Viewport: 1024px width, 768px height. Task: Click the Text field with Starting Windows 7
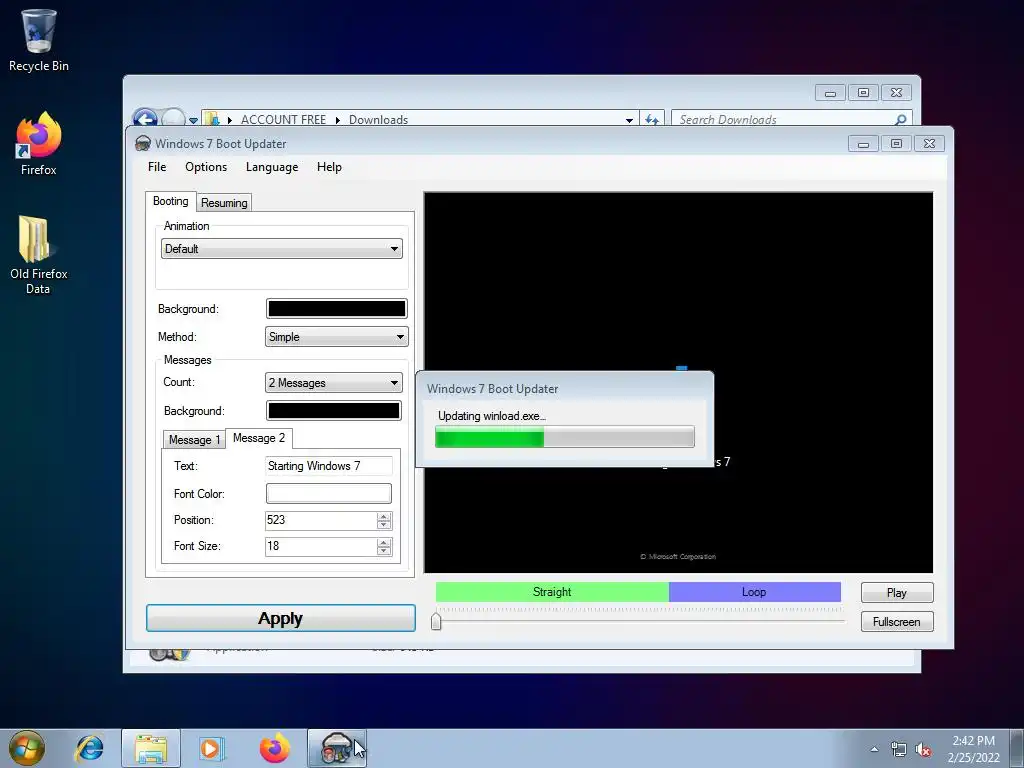click(x=328, y=466)
